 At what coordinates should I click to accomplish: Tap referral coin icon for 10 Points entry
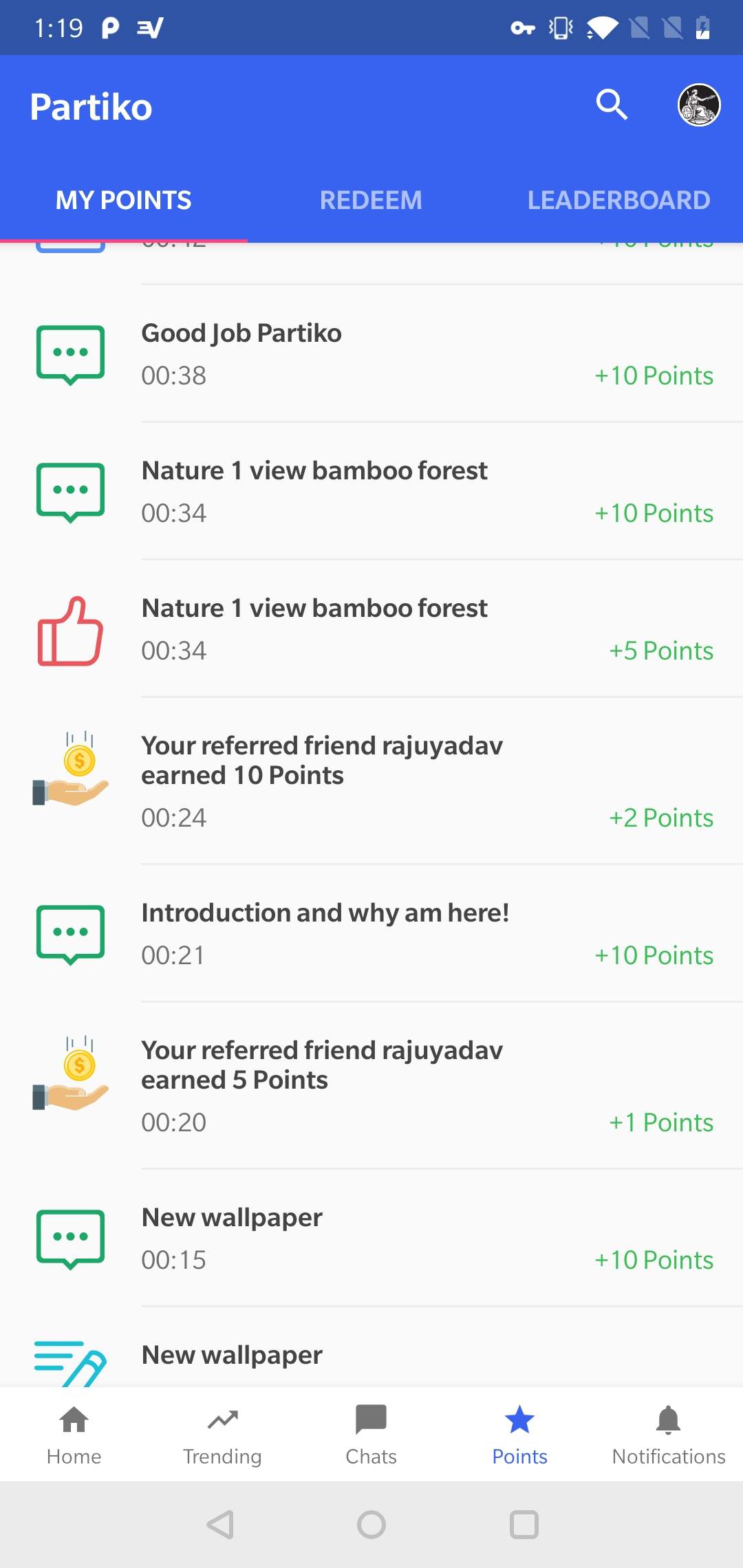pyautogui.click(x=70, y=770)
